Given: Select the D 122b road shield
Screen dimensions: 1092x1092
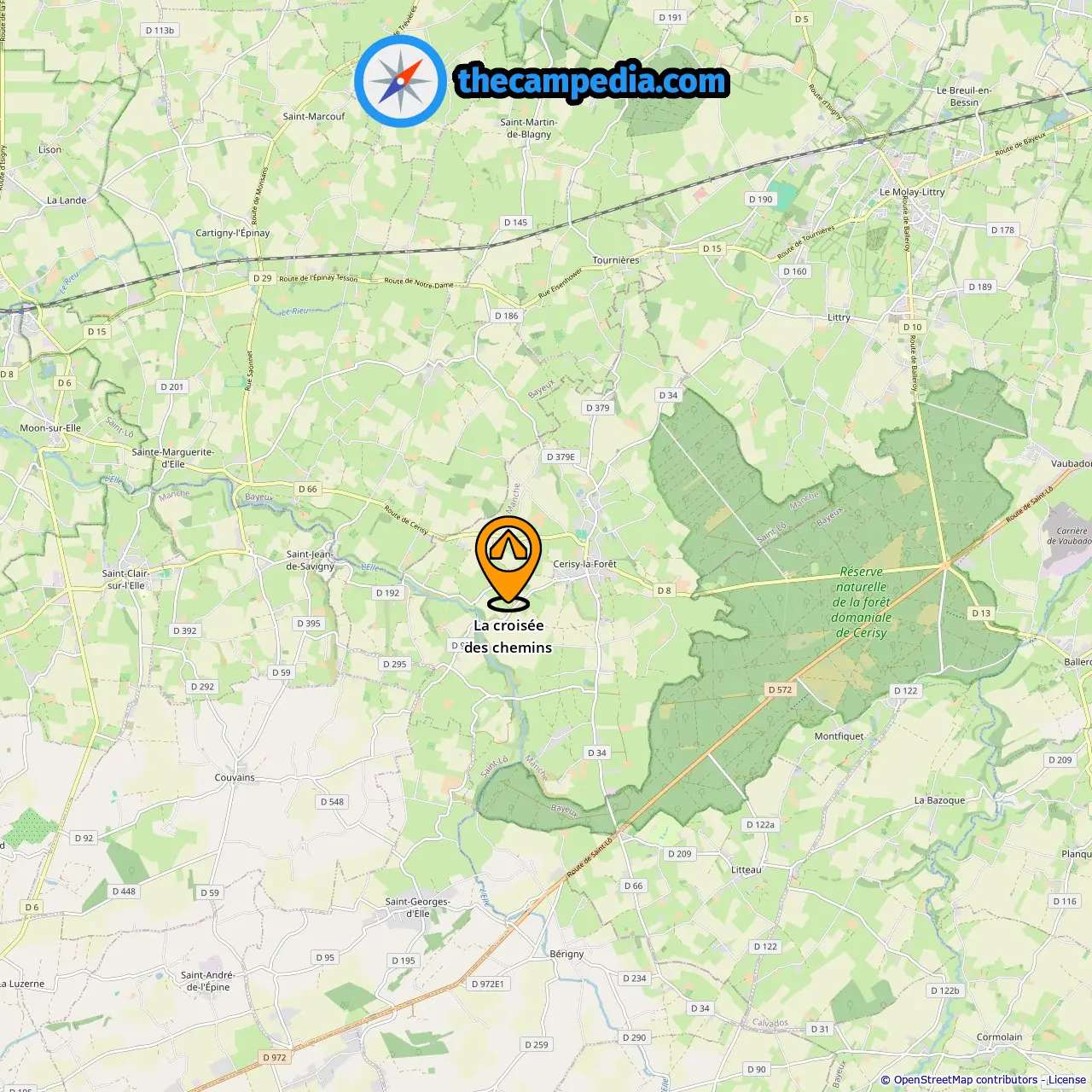Looking at the screenshot, I should point(944,990).
